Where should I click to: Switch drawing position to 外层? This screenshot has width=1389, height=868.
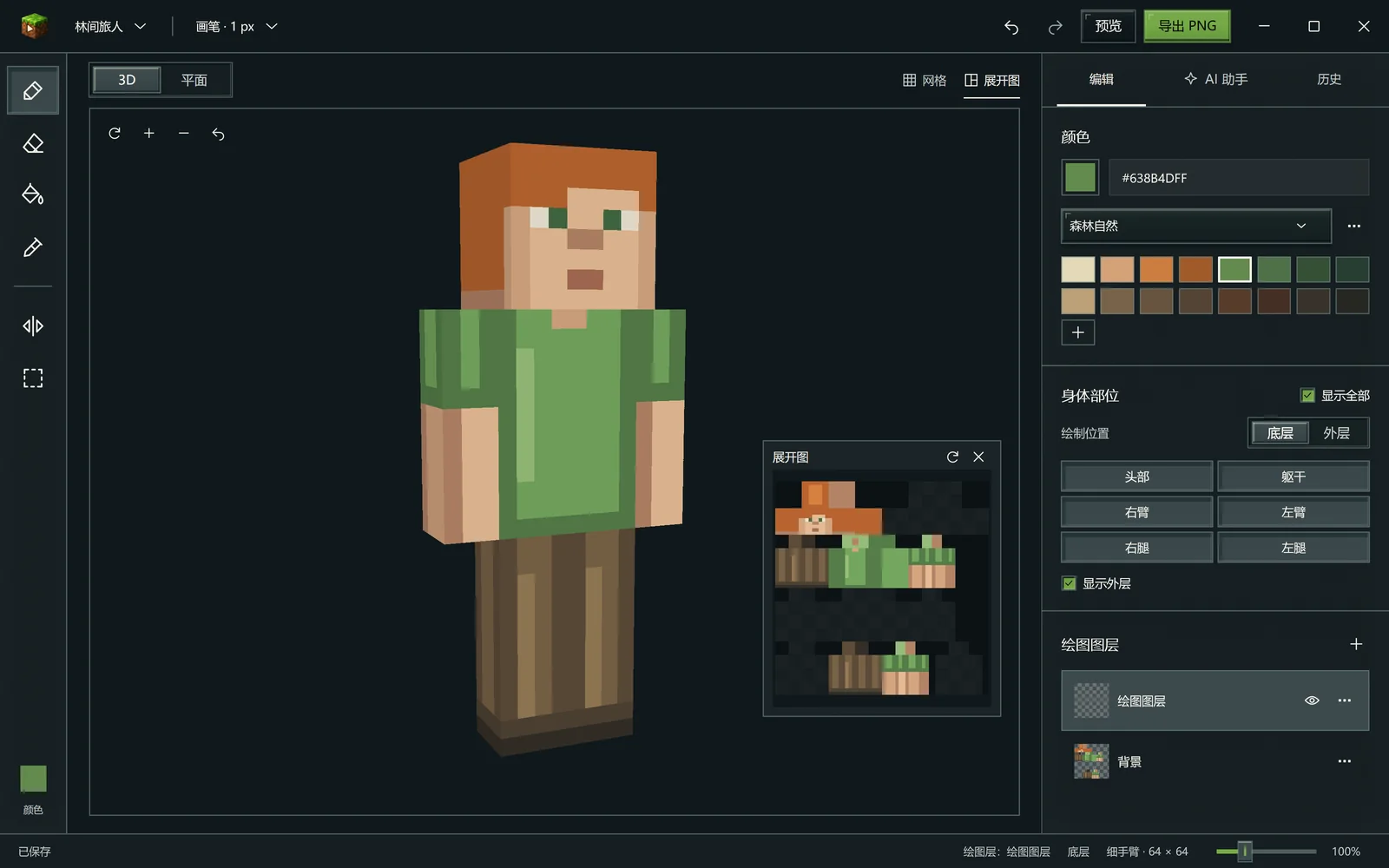(x=1336, y=433)
